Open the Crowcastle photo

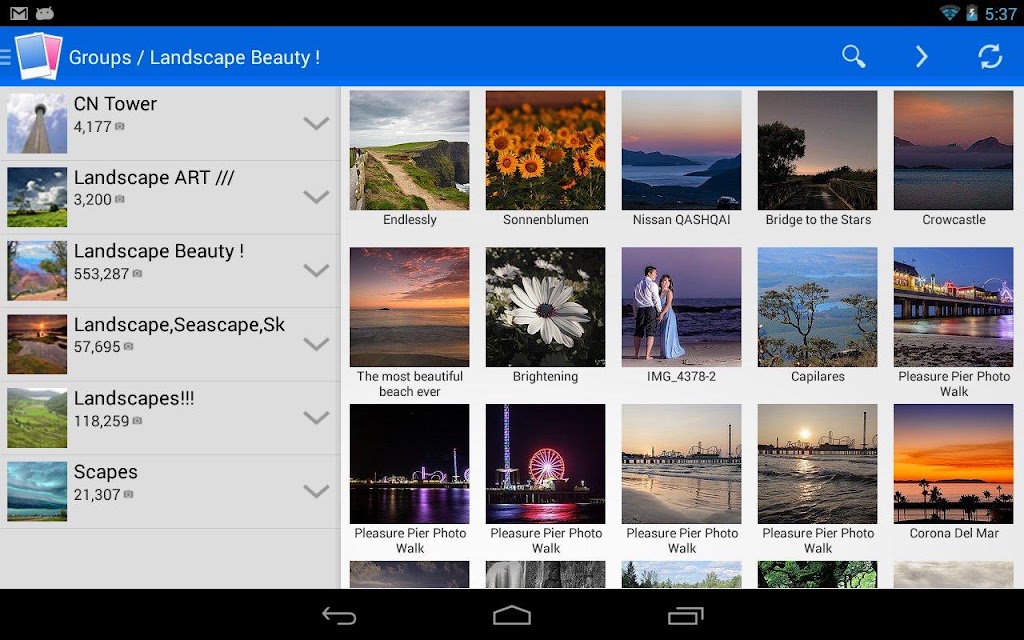tap(953, 150)
